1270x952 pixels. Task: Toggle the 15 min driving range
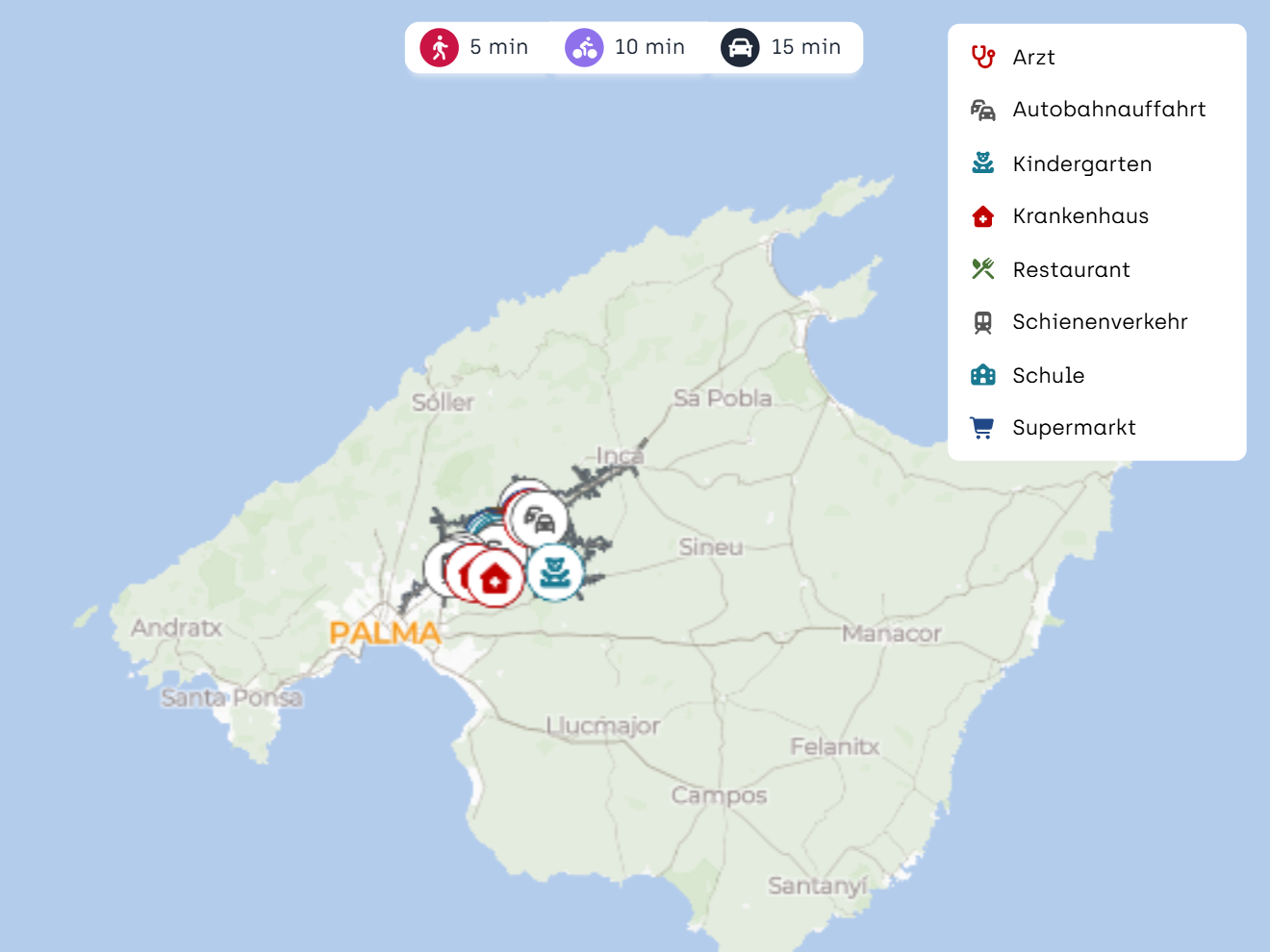(x=782, y=47)
